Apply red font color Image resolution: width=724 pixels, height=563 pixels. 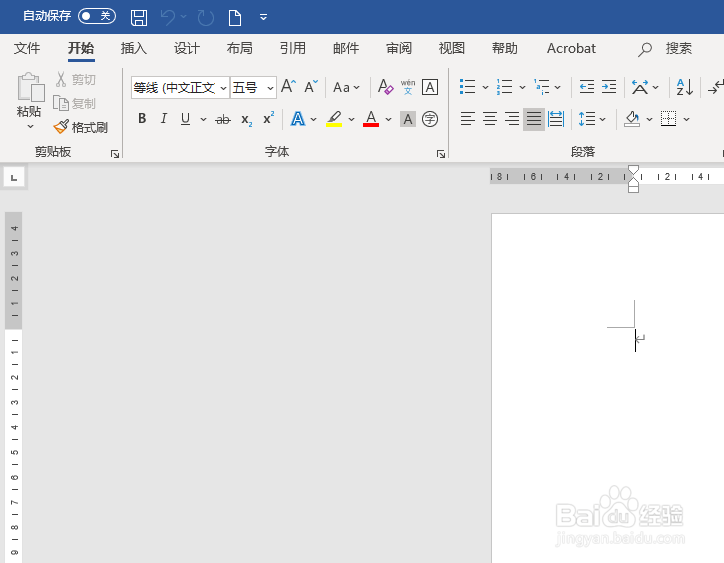[x=371, y=119]
